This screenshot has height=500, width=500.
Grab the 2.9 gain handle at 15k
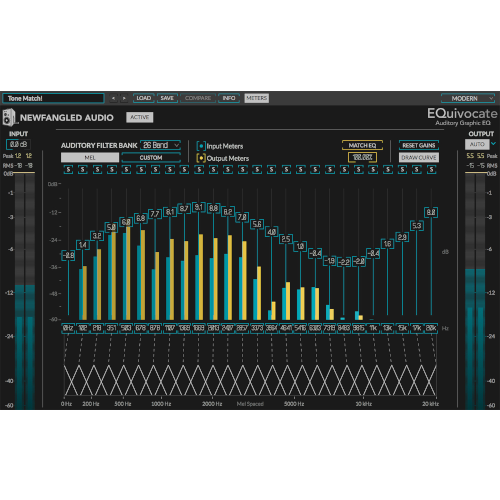(402, 237)
